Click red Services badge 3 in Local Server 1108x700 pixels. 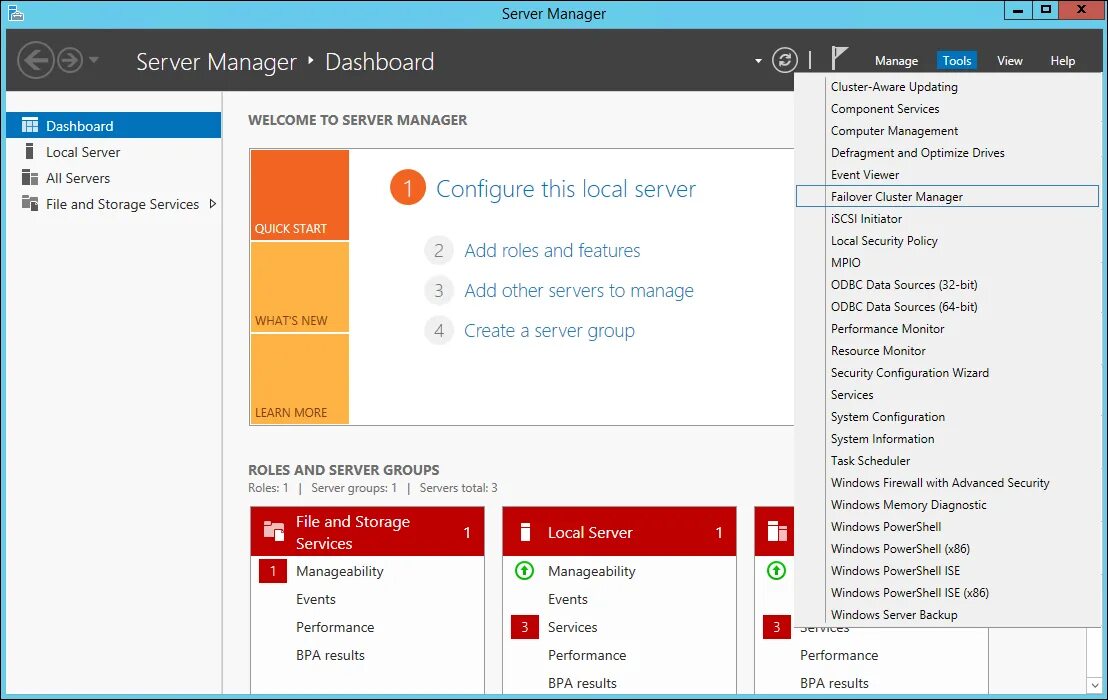point(524,627)
